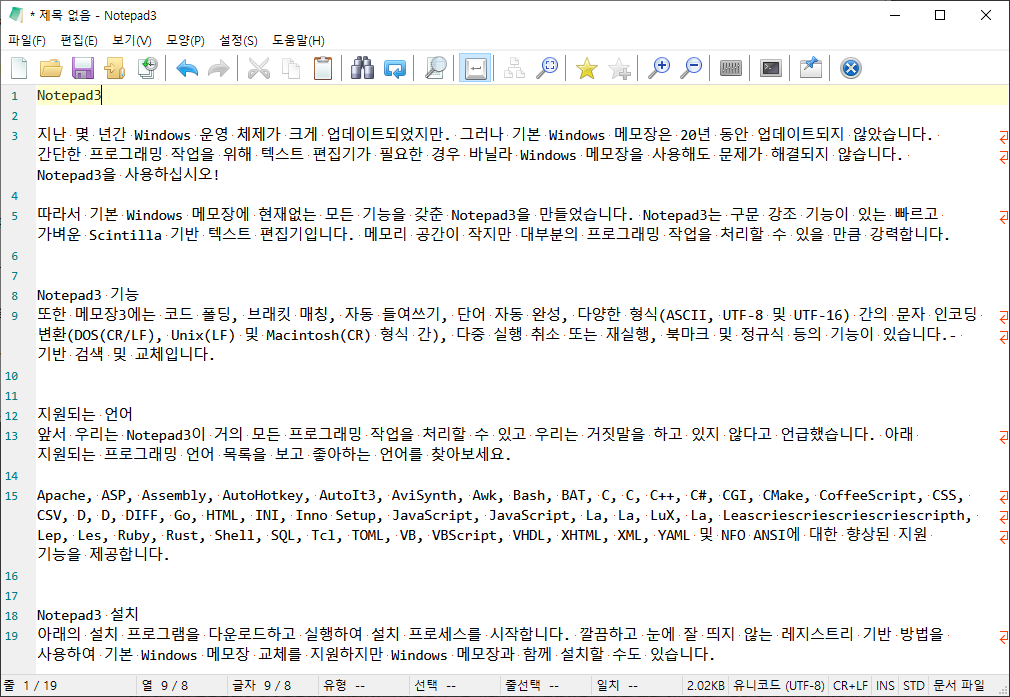The width and height of the screenshot is (1010, 697).
Task: Open a file using the folder icon
Action: (x=51, y=68)
